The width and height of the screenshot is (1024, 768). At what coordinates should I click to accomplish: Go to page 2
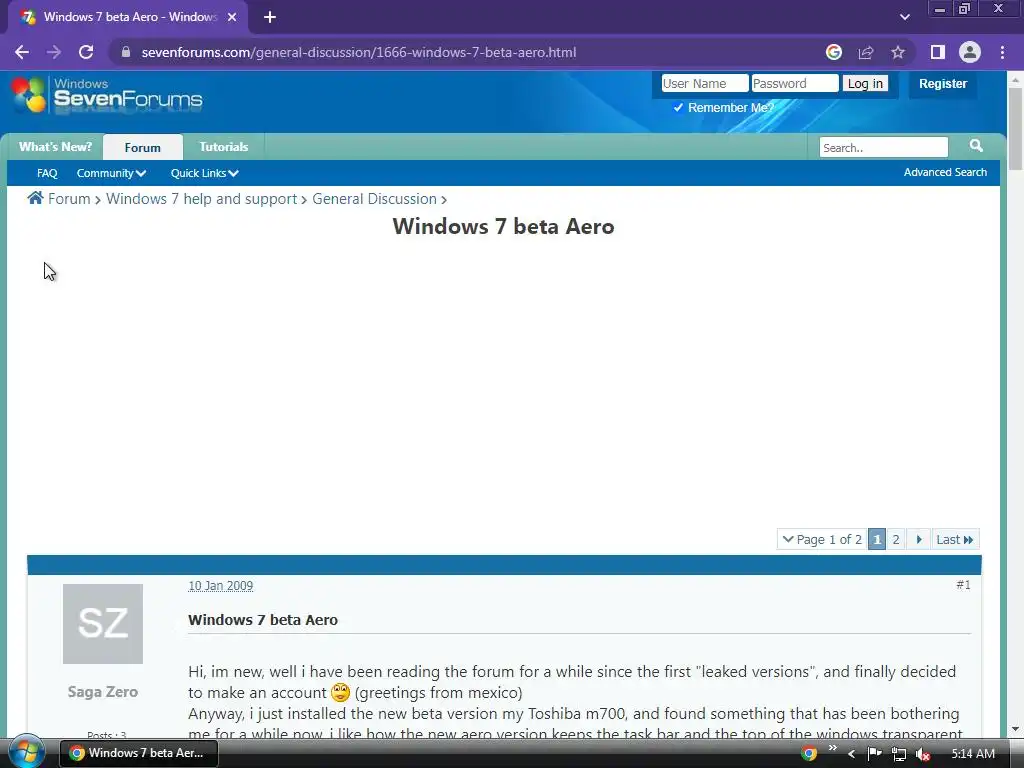[x=895, y=539]
